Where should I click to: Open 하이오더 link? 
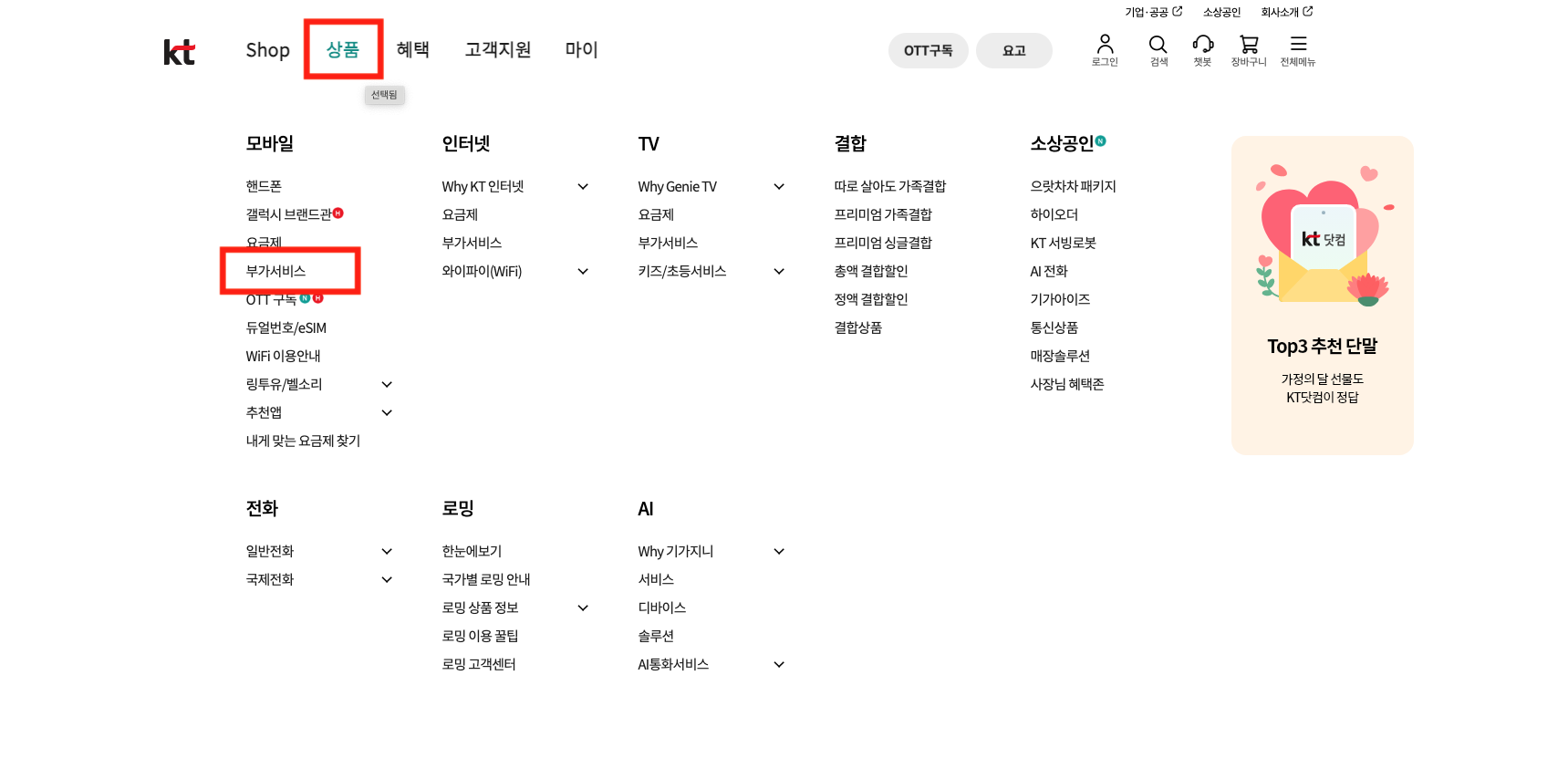click(x=1054, y=214)
